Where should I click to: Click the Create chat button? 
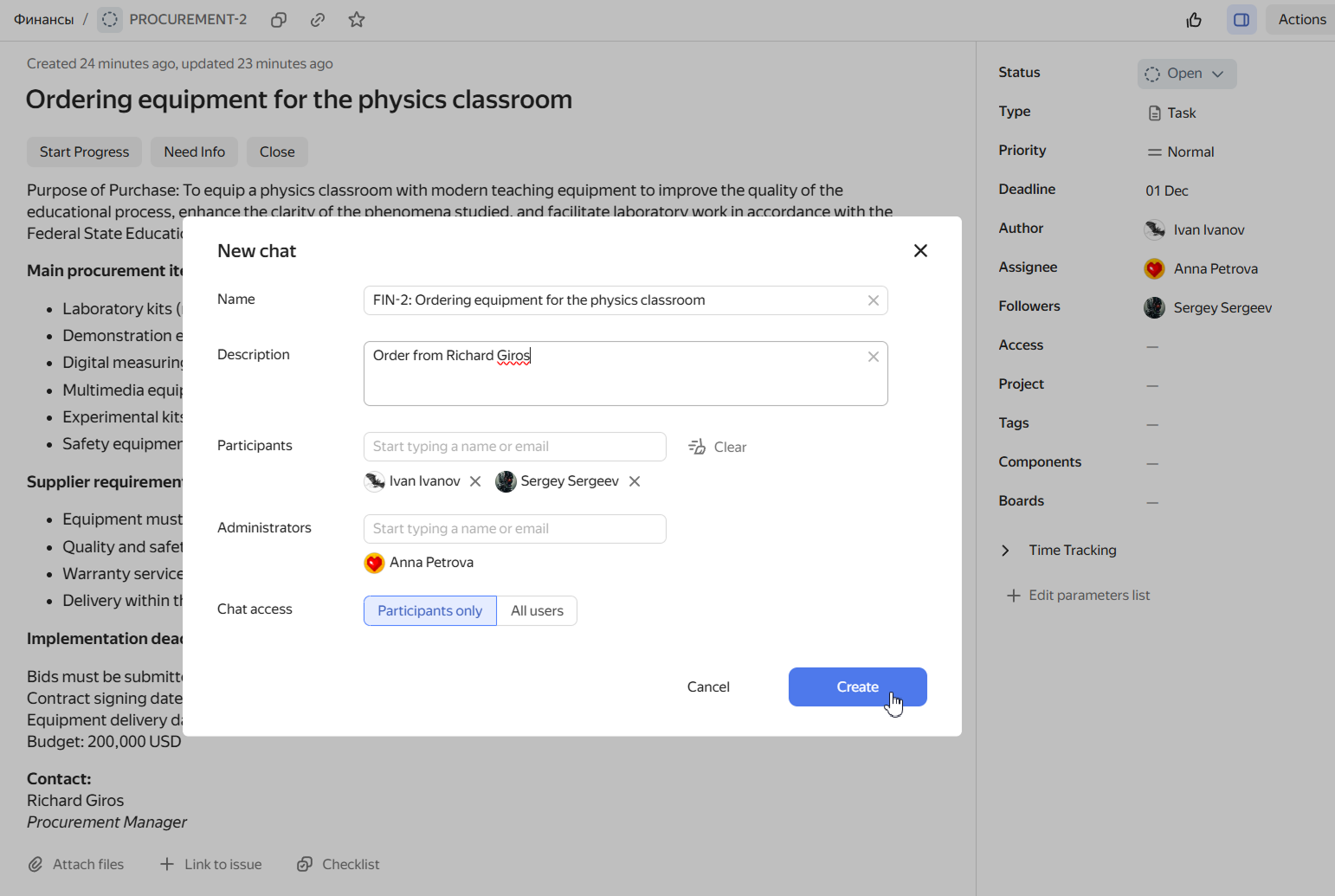click(857, 687)
